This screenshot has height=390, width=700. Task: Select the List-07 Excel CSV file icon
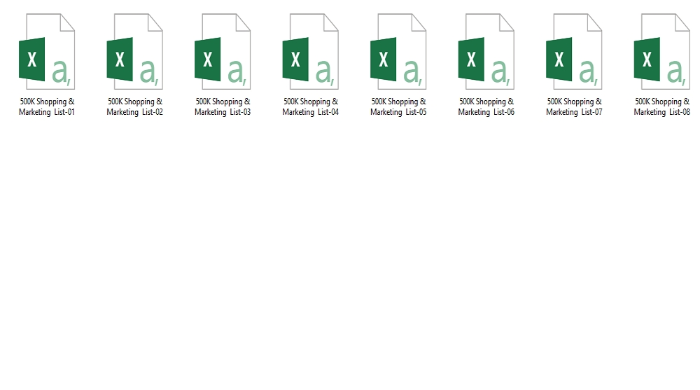click(574, 51)
